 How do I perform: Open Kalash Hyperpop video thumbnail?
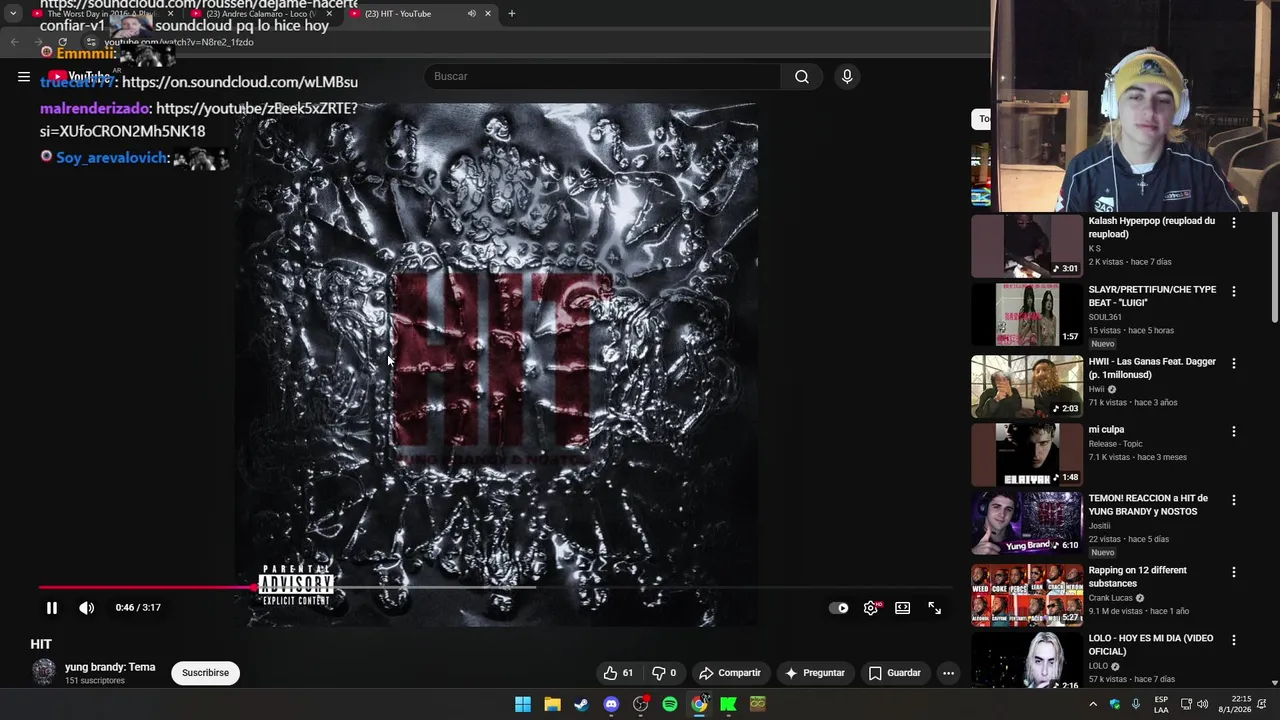tap(1027, 246)
